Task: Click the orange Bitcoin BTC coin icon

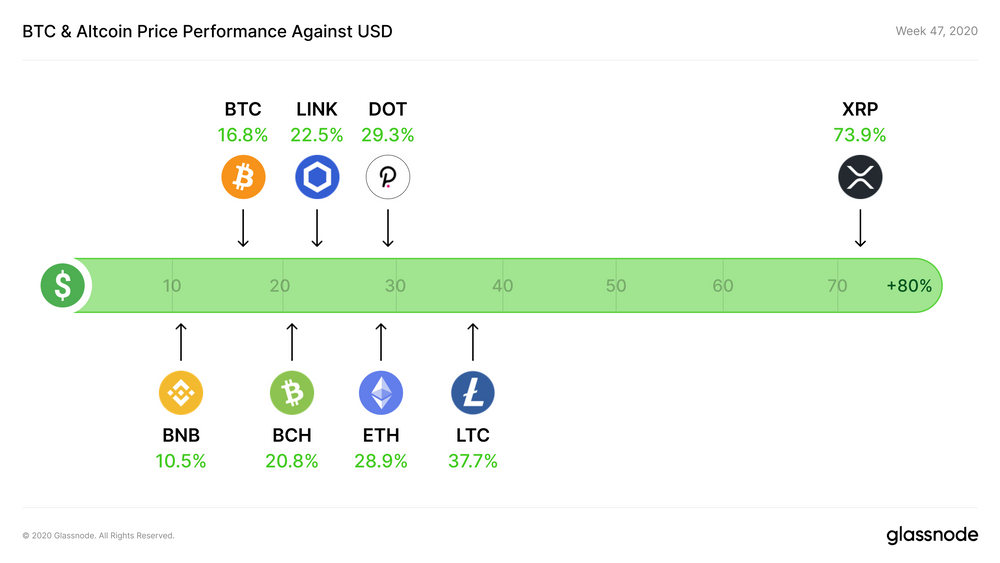Action: 243,177
